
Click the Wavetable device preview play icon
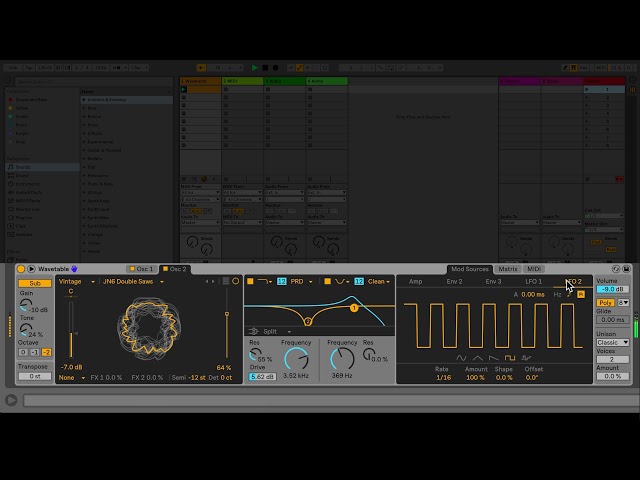click(31, 269)
